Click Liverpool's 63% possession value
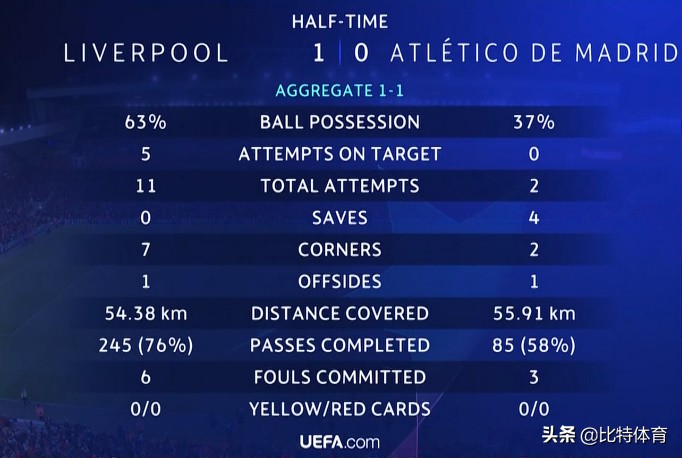 point(147,122)
